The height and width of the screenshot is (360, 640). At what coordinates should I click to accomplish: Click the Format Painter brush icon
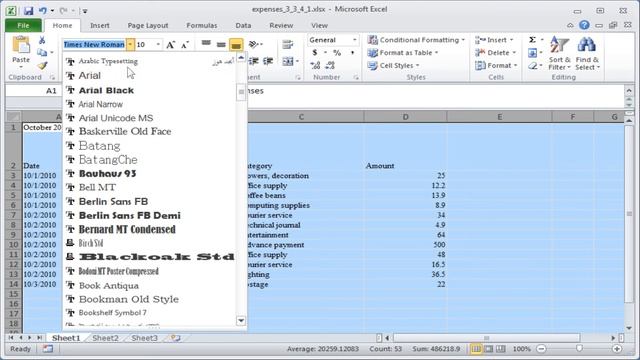pyautogui.click(x=42, y=65)
